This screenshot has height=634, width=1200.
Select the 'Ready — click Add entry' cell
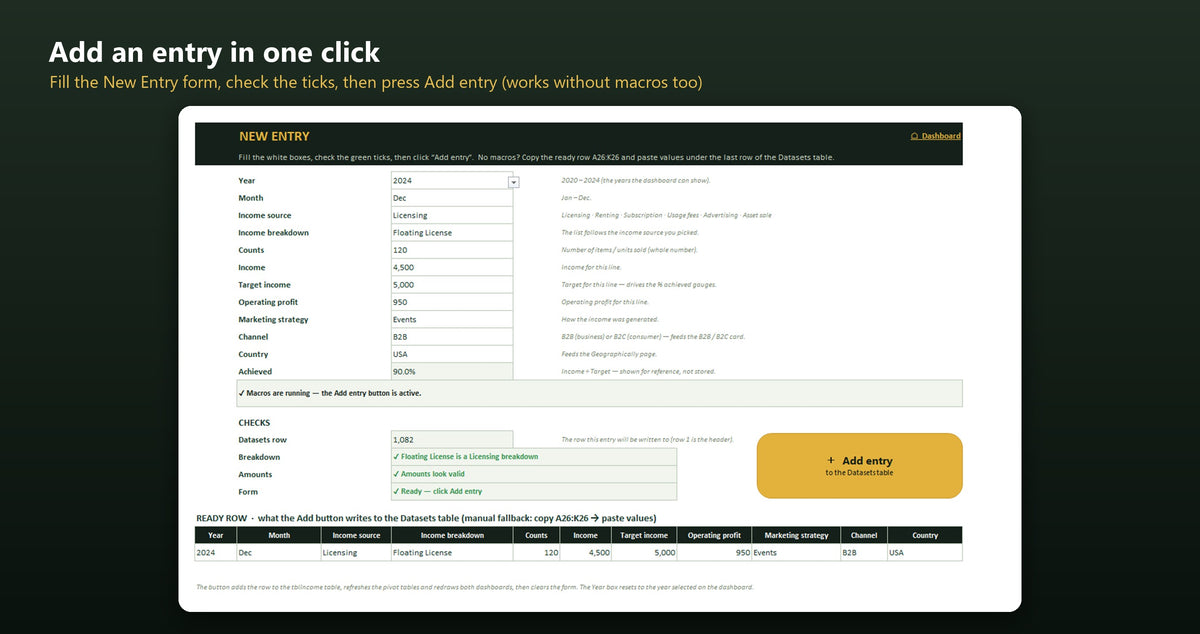(534, 491)
